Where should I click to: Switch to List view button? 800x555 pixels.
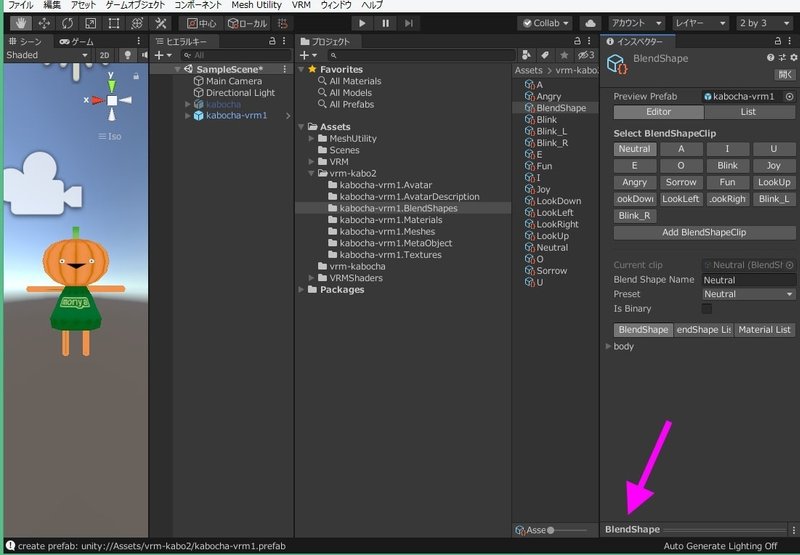[x=748, y=112]
